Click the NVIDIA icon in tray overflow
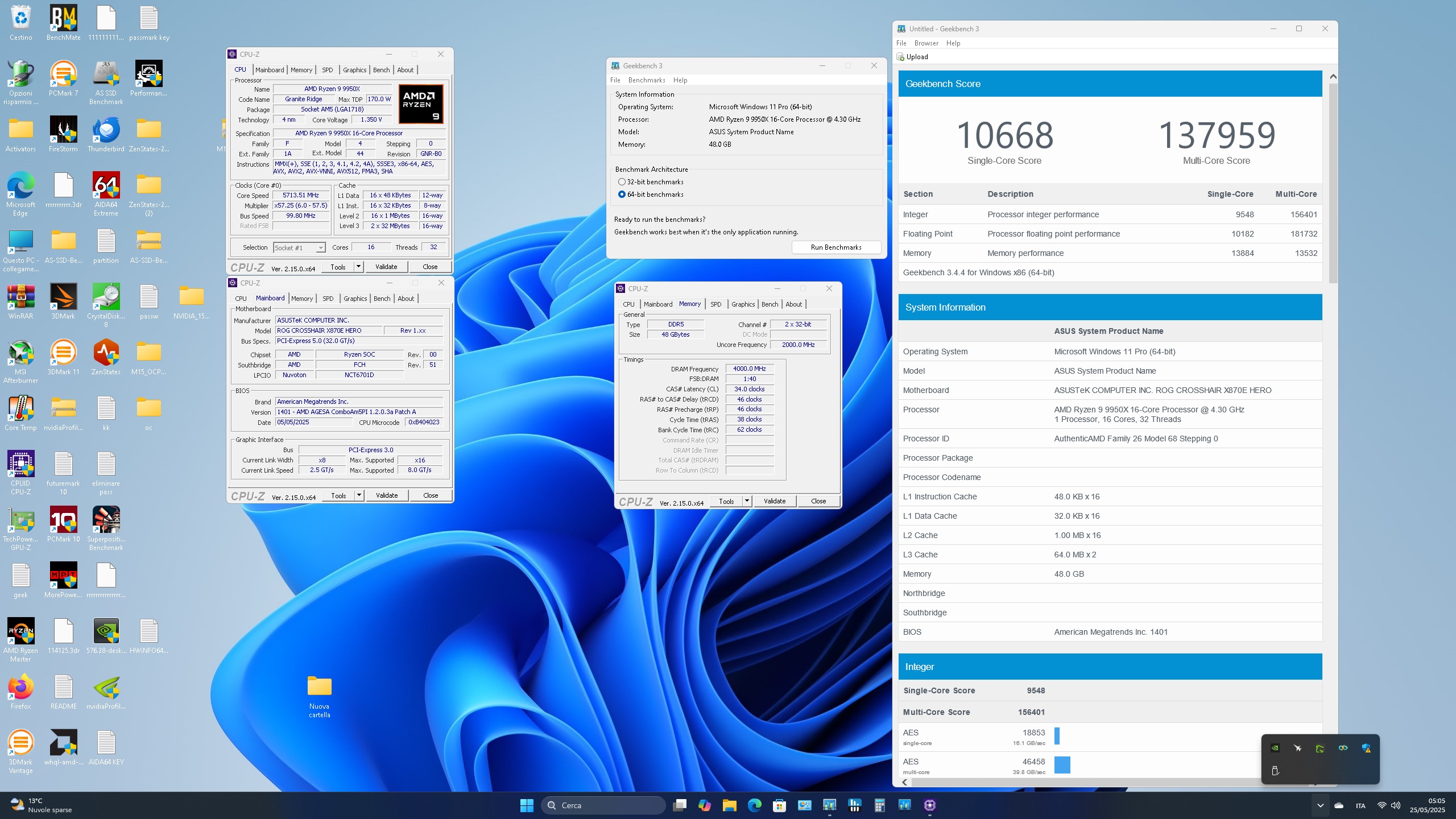 (1275, 748)
